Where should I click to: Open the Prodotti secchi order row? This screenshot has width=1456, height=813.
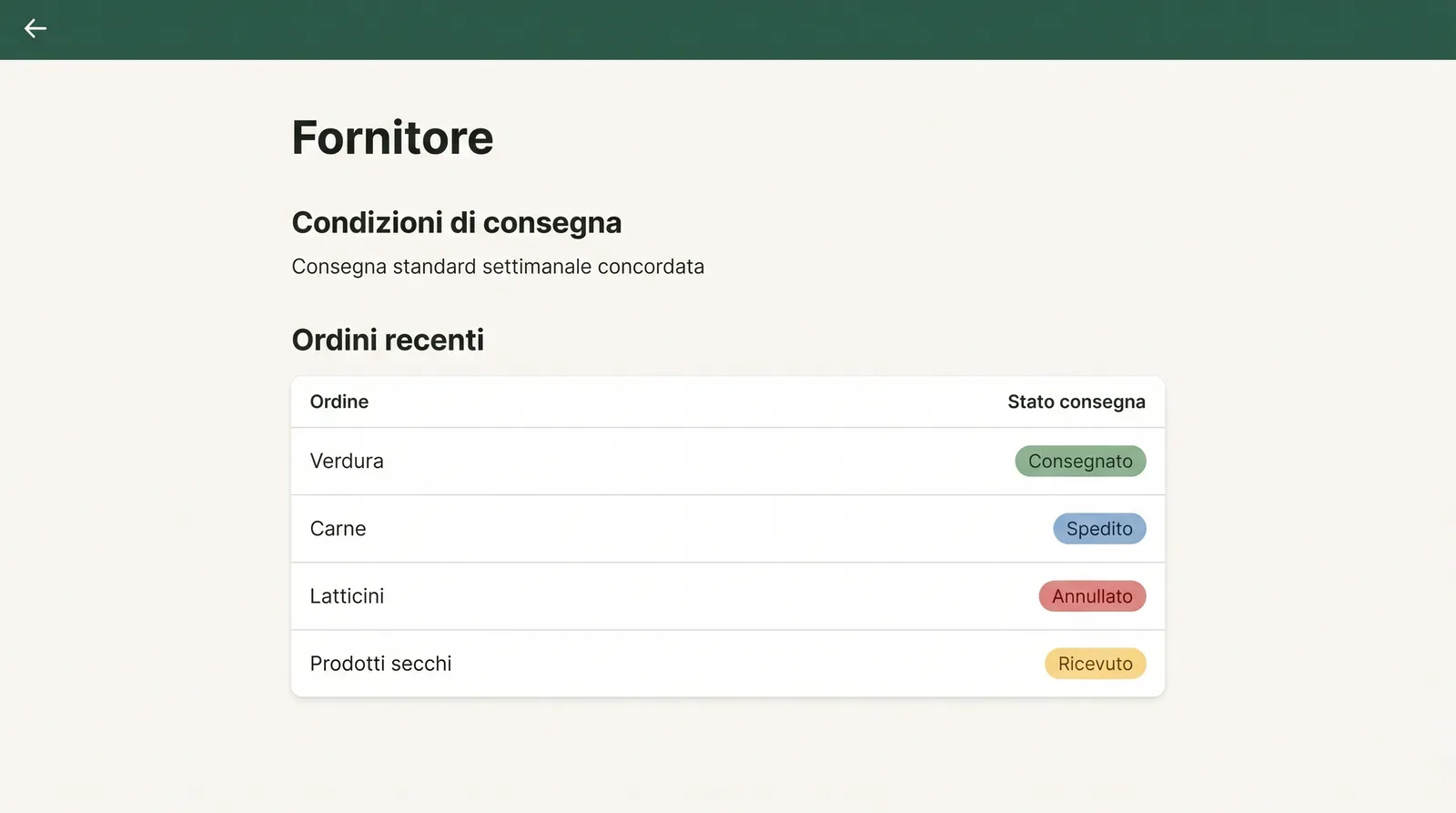[x=728, y=664]
